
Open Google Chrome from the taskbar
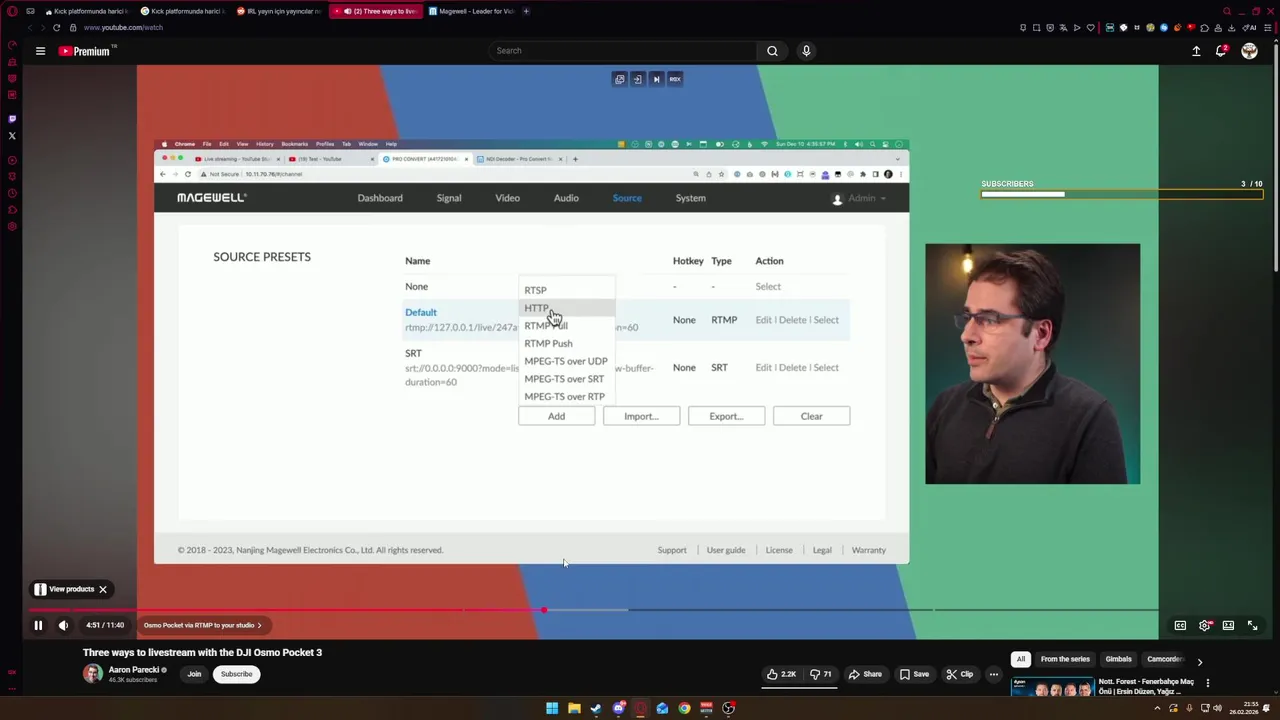684,708
